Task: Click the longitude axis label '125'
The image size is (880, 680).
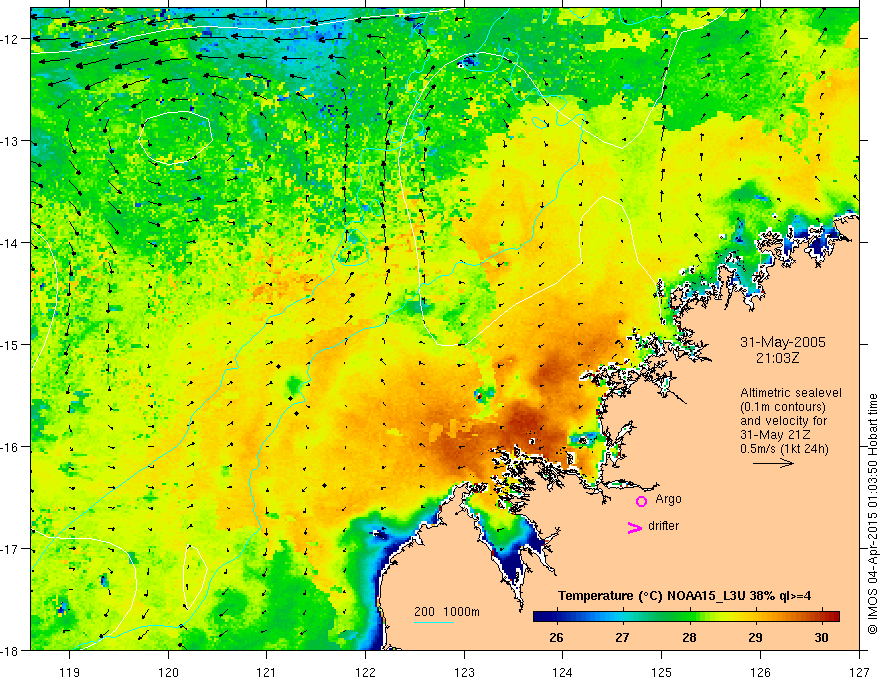Action: pos(662,672)
